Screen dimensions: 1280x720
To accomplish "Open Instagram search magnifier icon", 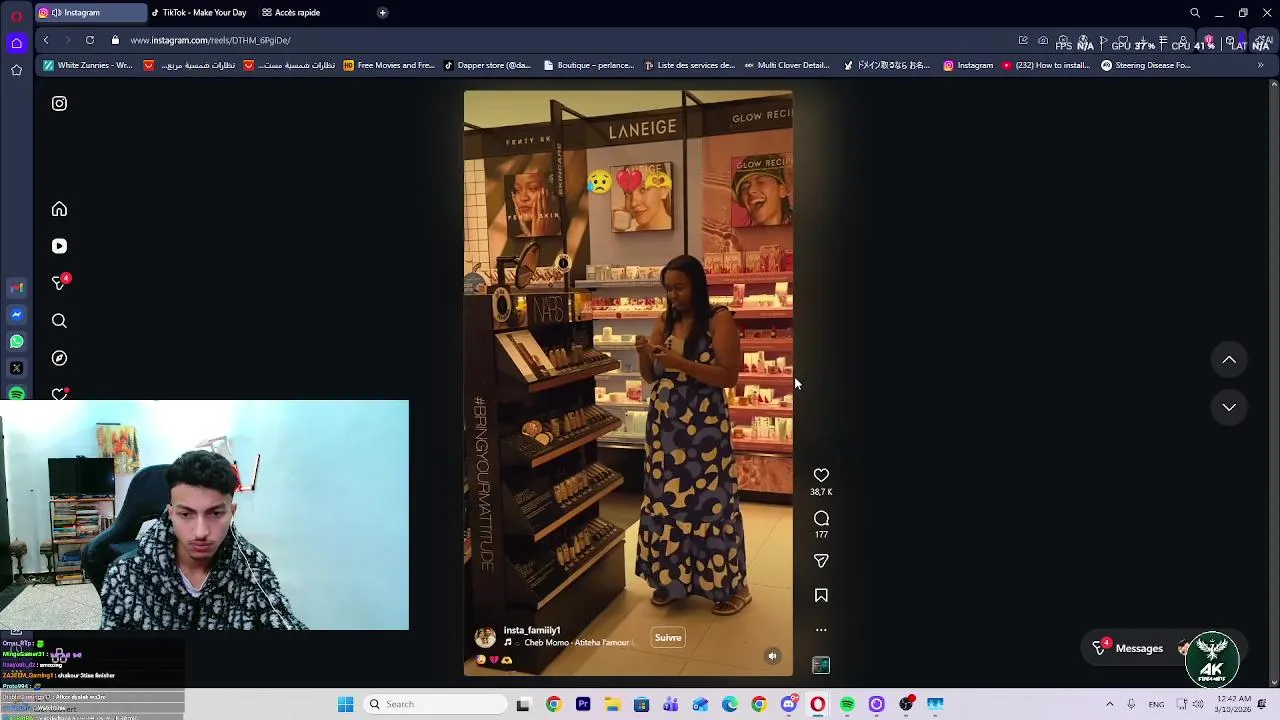I will [x=59, y=321].
